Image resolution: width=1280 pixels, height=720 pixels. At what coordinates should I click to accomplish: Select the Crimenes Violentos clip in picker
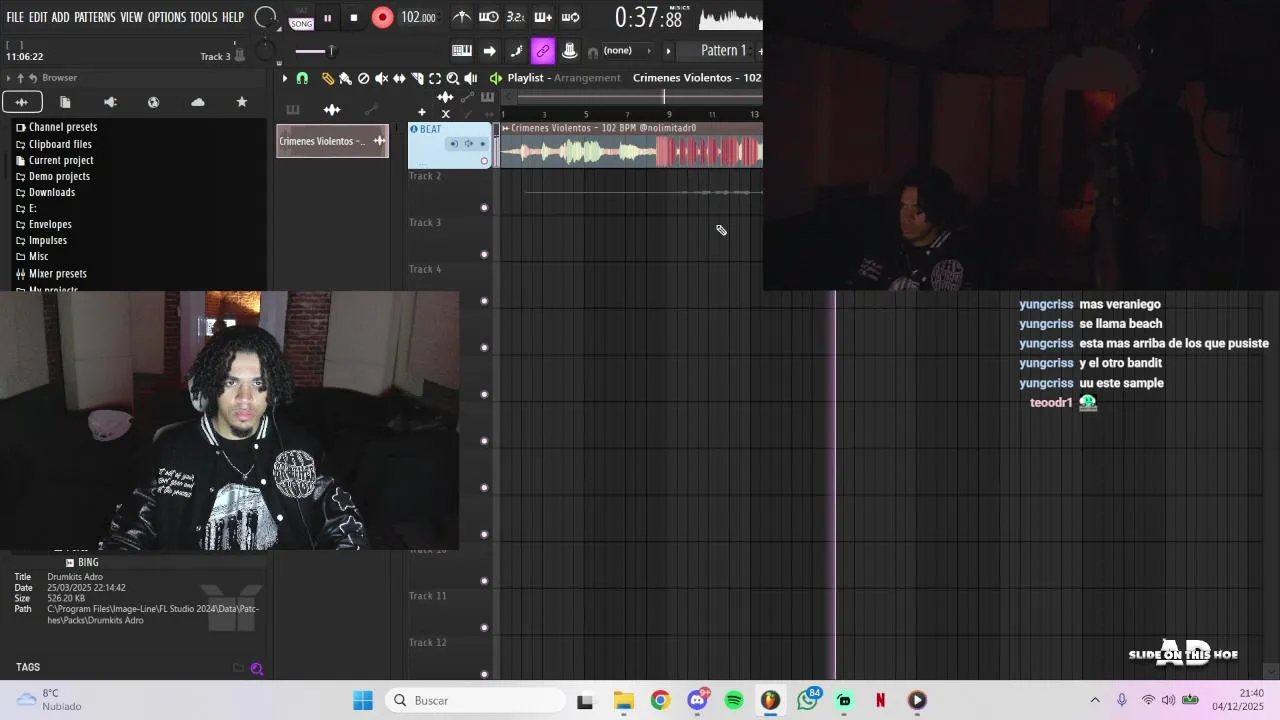(x=332, y=141)
